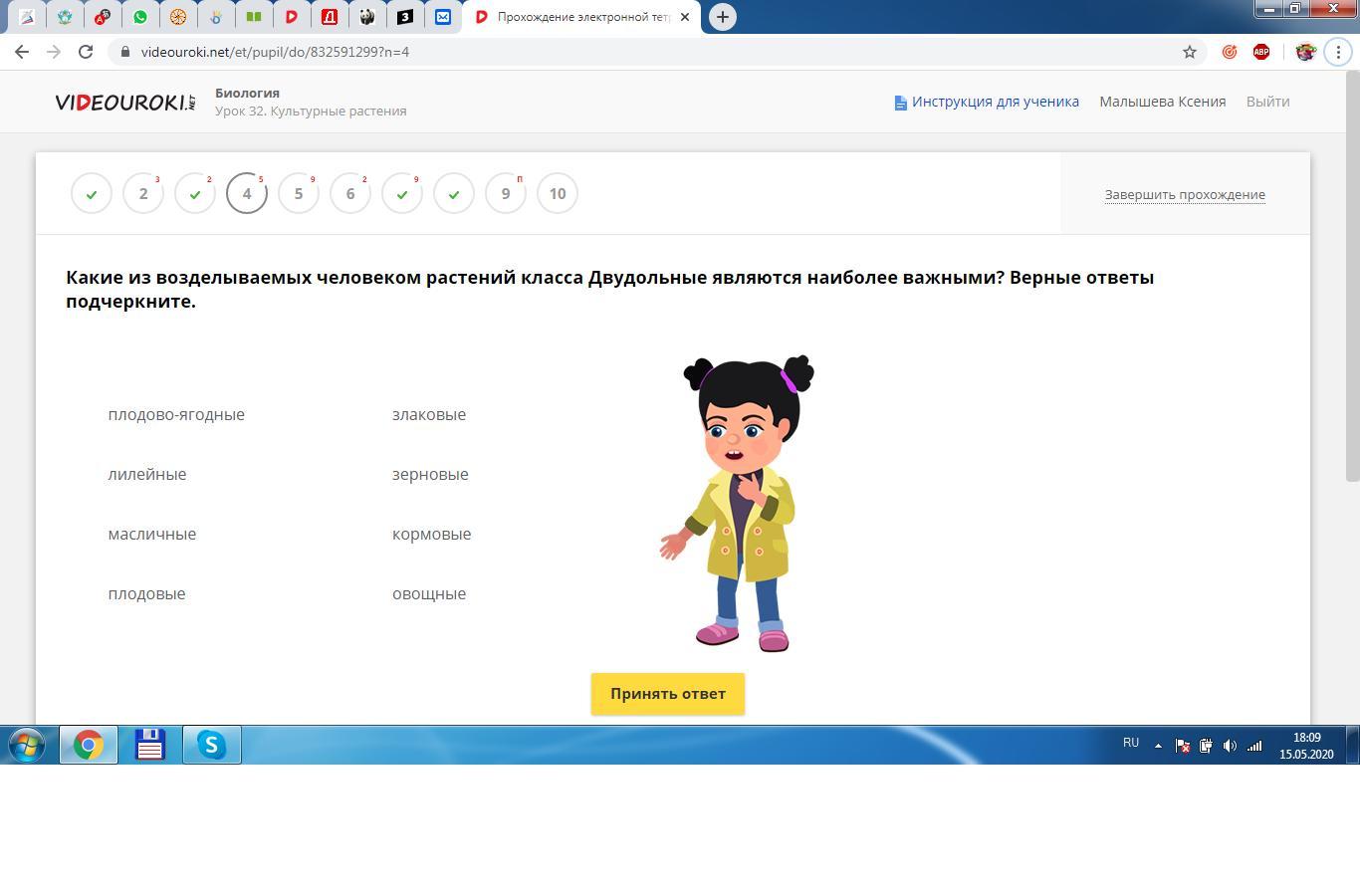Open the Chrome three-dot menu
Viewport: 1360px width, 896px height.
pyautogui.click(x=1337, y=52)
